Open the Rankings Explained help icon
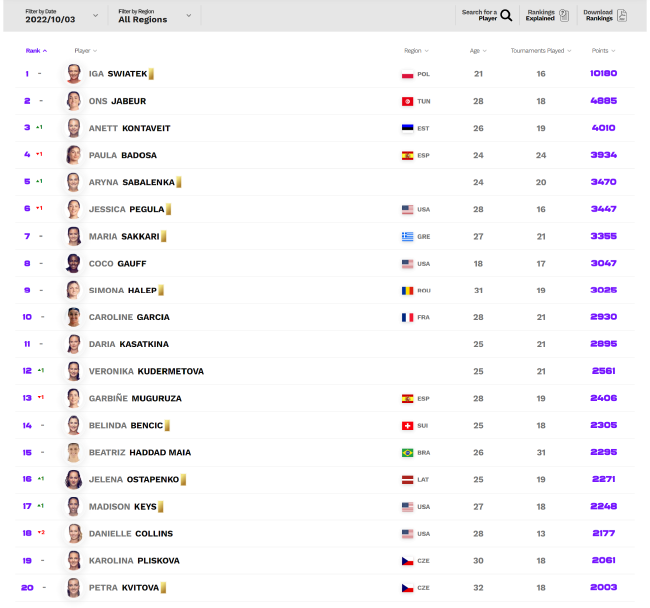 (564, 15)
